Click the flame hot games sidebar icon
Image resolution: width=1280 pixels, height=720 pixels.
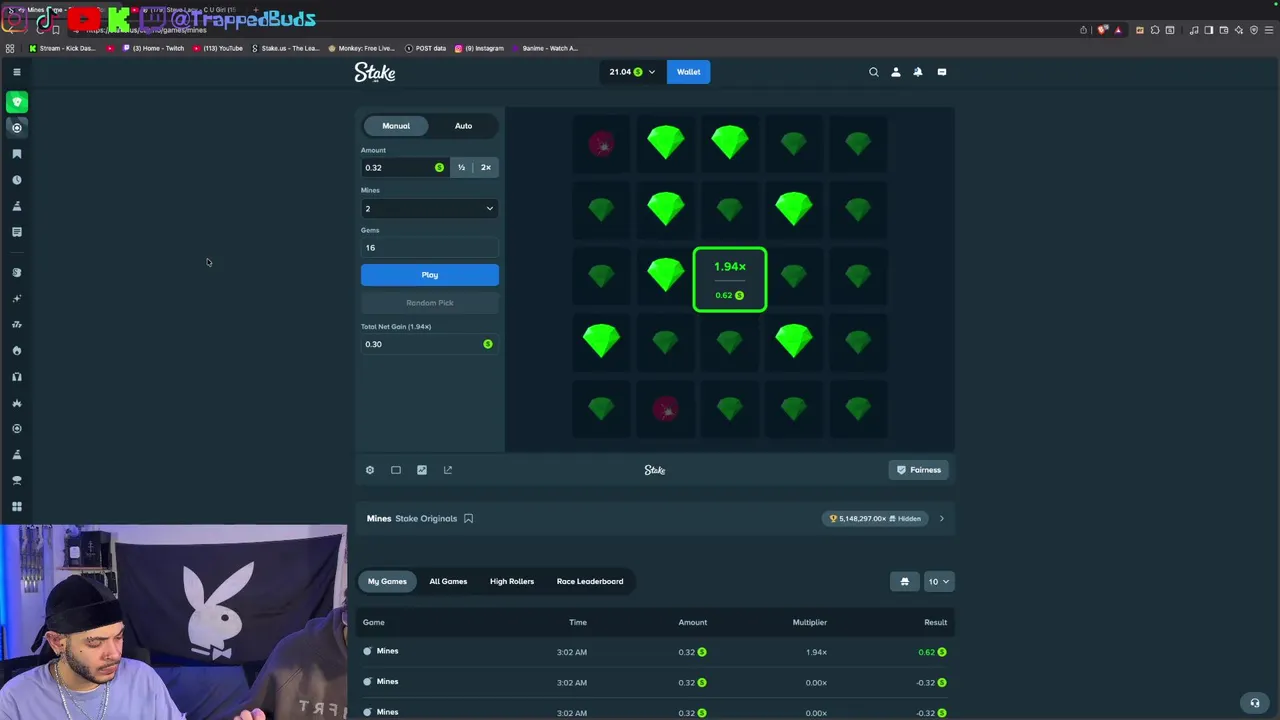tap(16, 350)
